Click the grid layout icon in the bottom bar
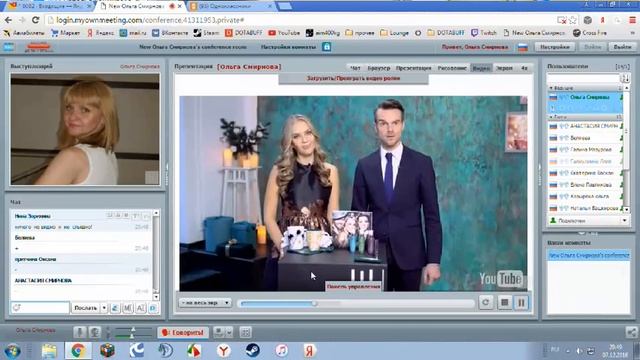The width and height of the screenshot is (640, 360). click(x=245, y=333)
